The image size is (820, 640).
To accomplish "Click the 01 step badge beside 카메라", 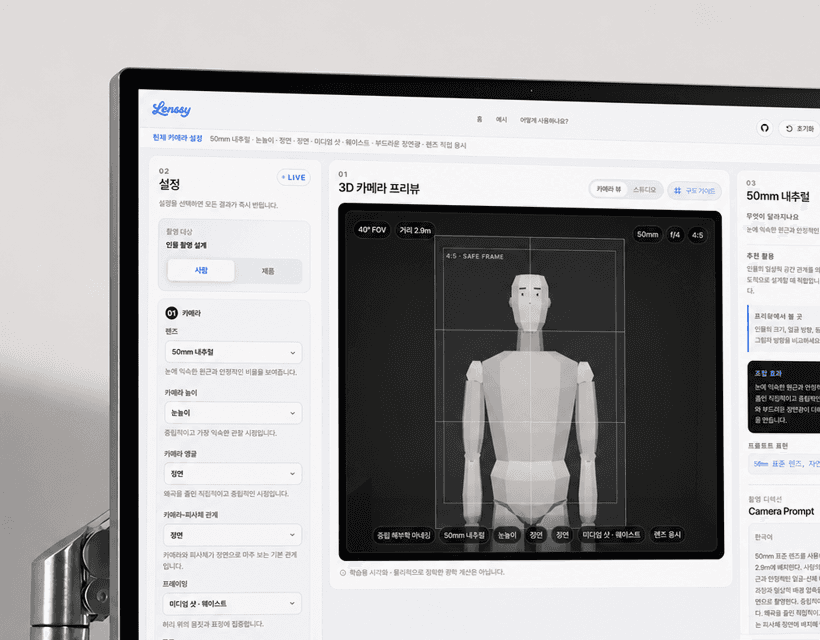I will [x=172, y=313].
